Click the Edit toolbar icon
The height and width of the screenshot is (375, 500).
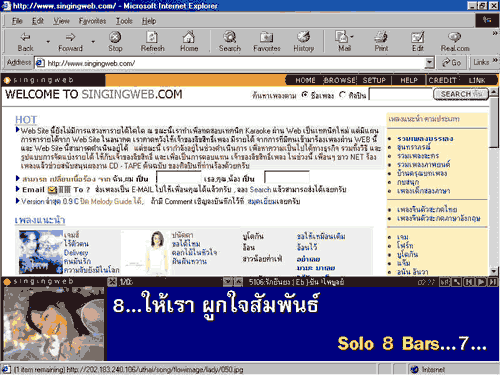pos(418,42)
